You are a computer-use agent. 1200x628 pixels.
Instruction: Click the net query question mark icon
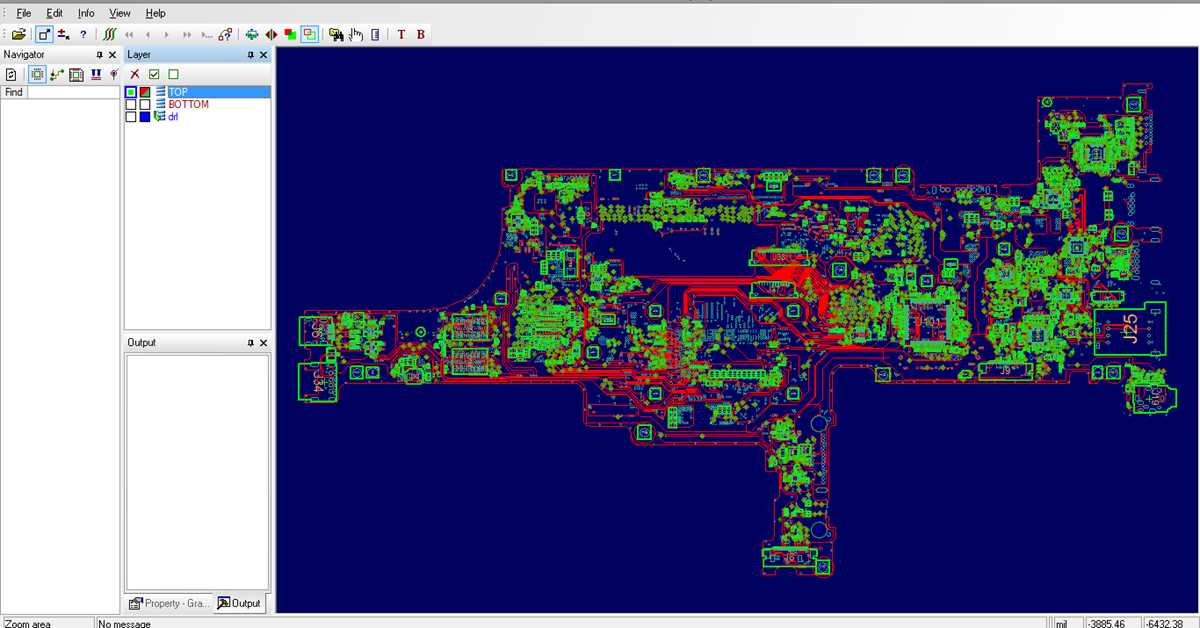click(x=226, y=34)
